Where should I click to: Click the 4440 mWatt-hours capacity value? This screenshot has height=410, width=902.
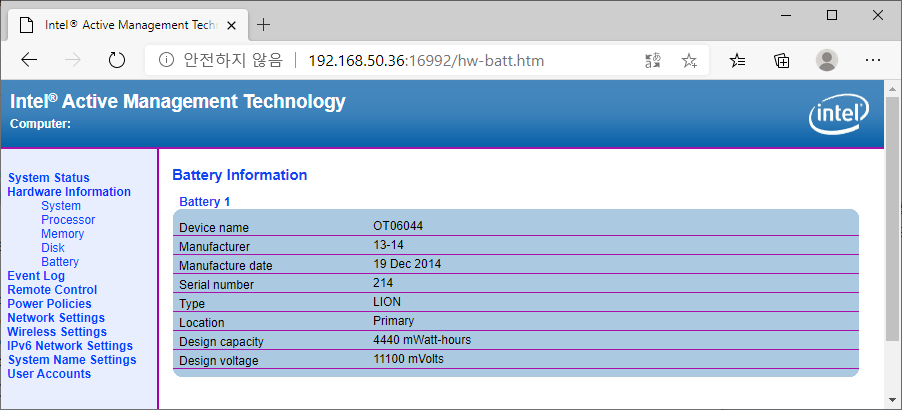tap(422, 340)
